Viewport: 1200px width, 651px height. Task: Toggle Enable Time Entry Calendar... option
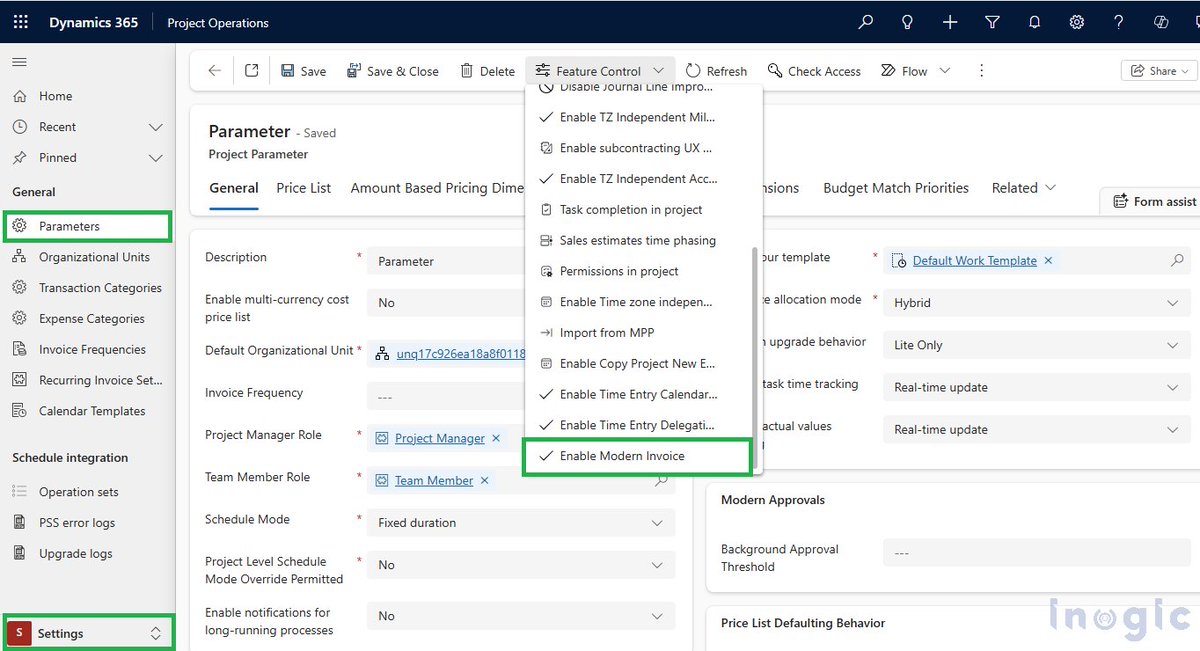[637, 394]
